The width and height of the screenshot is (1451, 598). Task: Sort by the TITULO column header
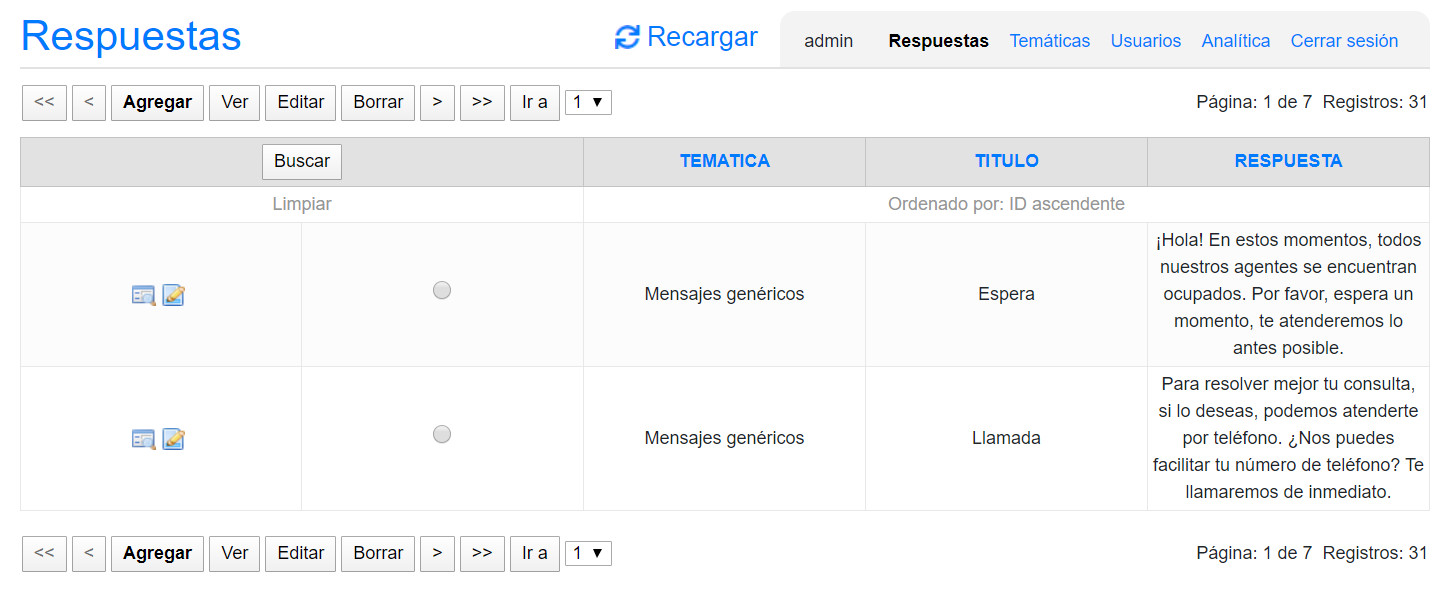pyautogui.click(x=1006, y=161)
